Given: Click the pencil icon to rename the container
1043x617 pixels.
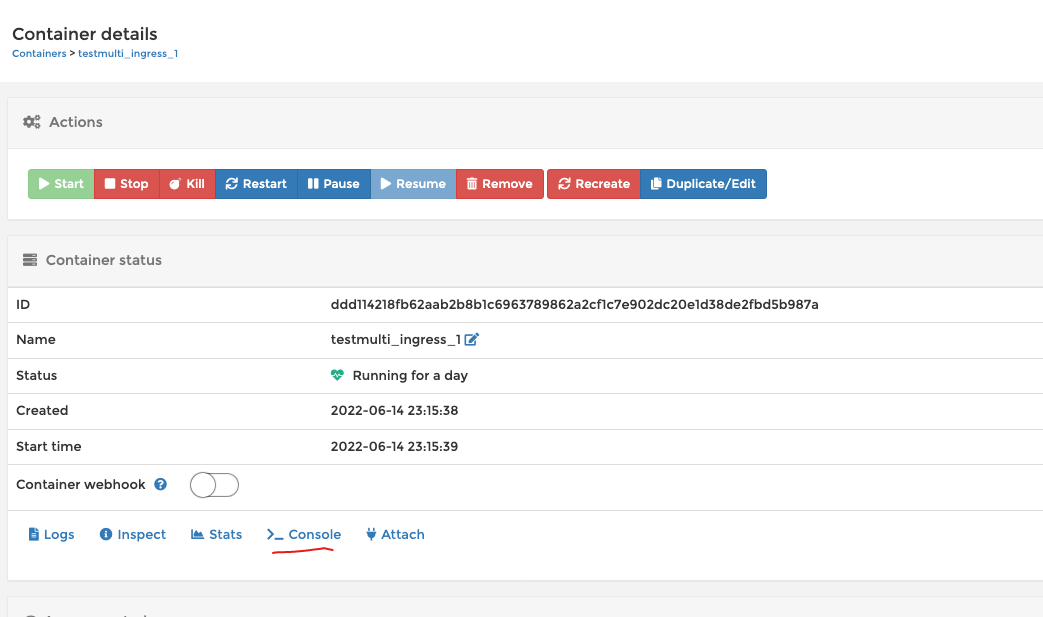Looking at the screenshot, I should coord(472,339).
